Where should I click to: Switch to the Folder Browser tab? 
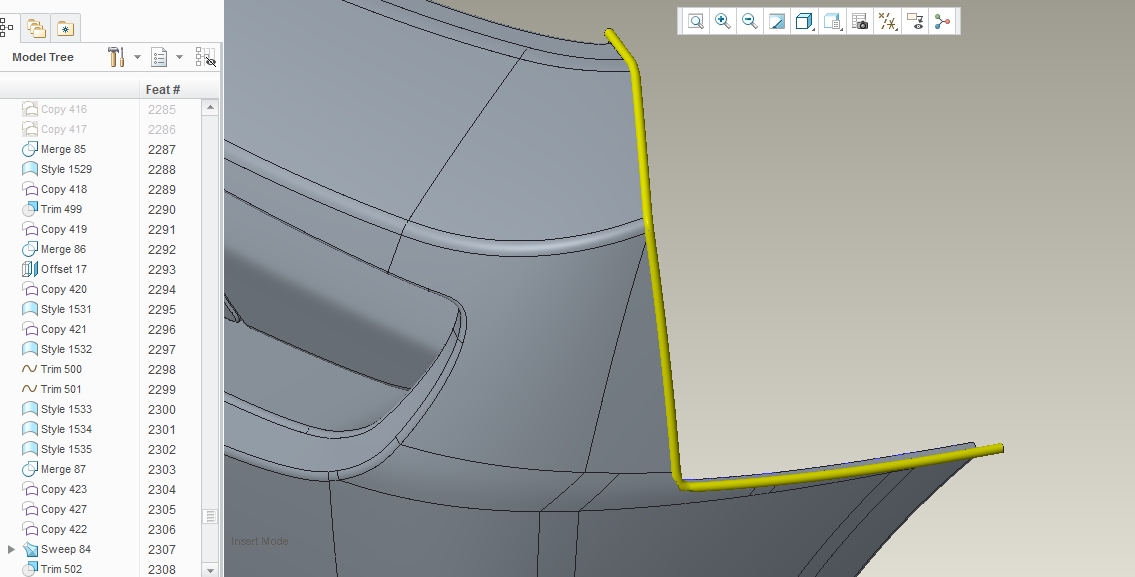pyautogui.click(x=36, y=28)
